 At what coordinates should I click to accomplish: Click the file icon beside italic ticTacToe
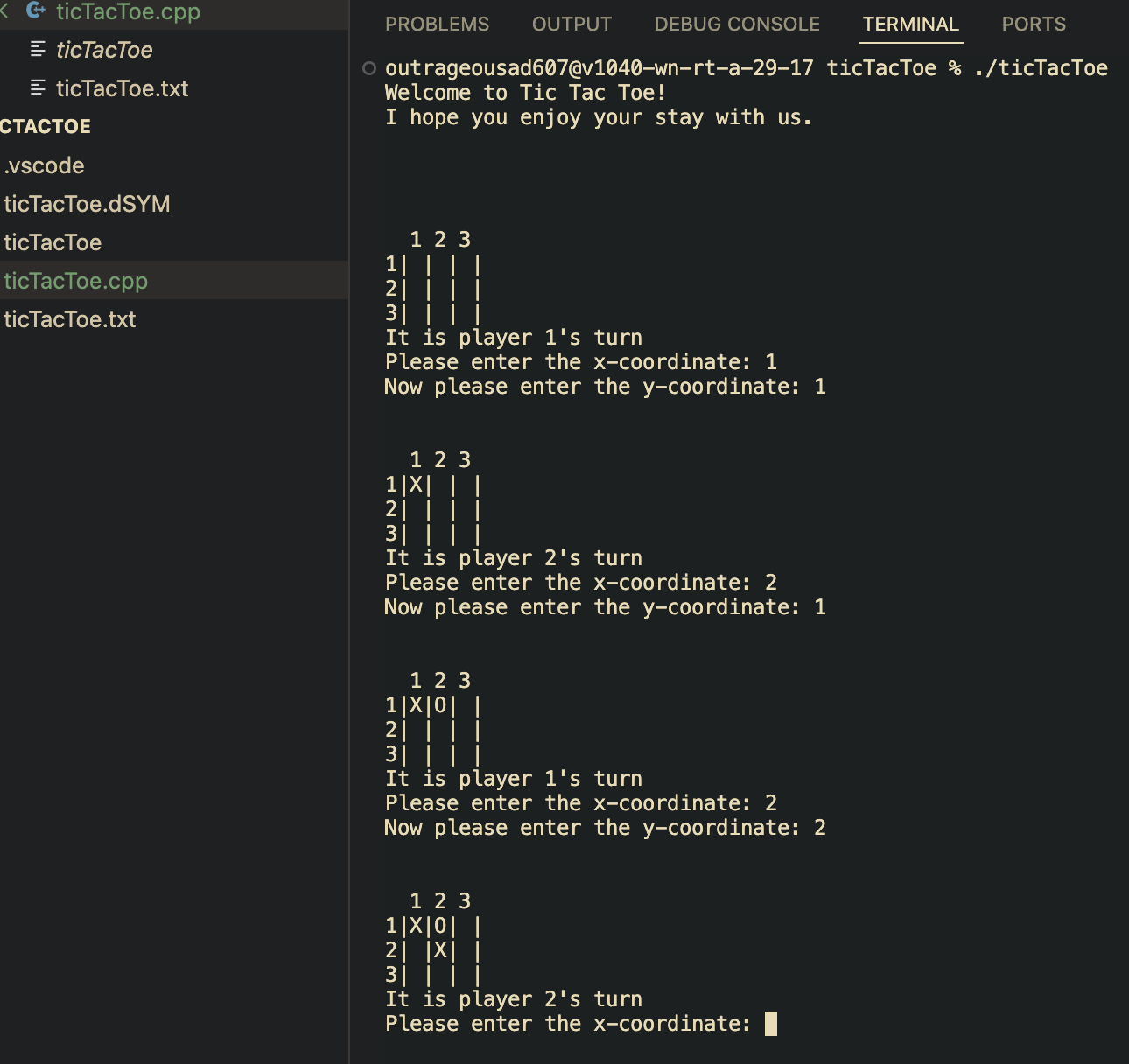[x=38, y=50]
